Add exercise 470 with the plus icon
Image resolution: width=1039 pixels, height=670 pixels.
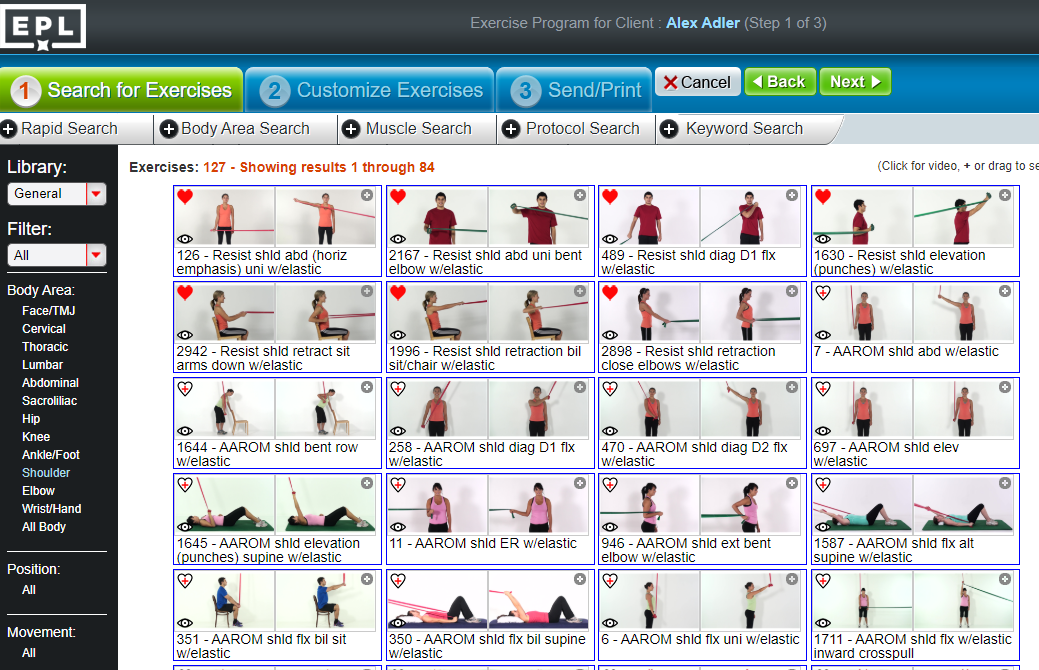[x=792, y=387]
